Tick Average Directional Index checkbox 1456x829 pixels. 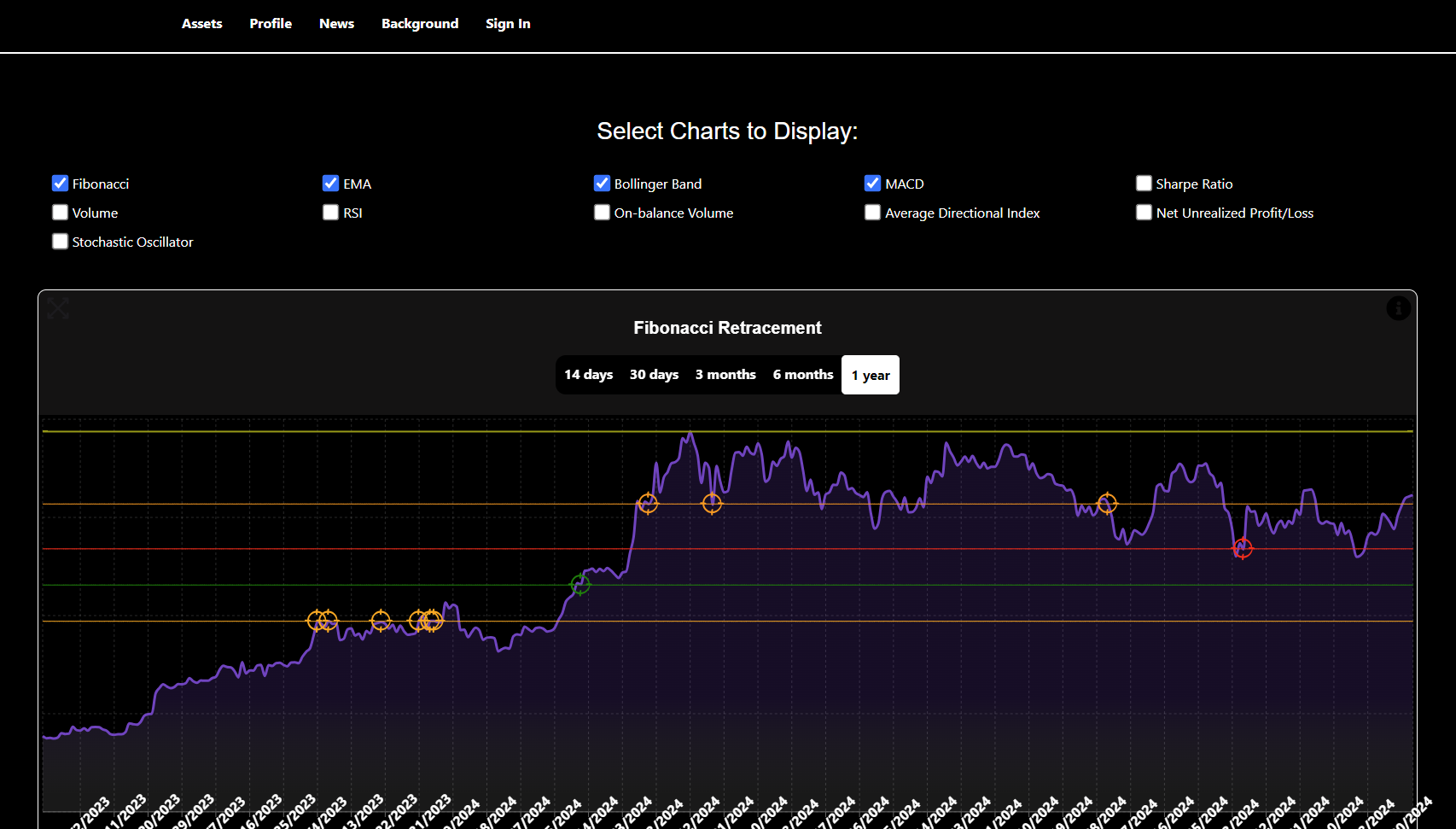(873, 213)
